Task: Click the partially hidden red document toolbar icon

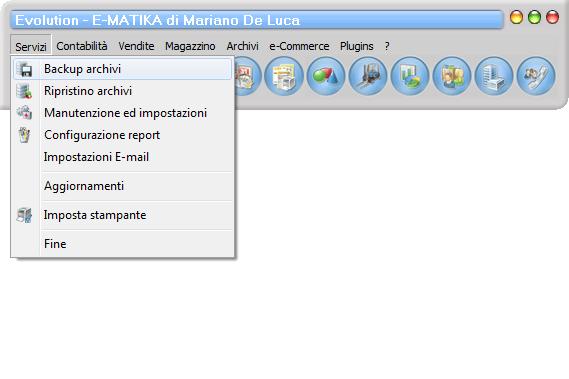Action: coord(248,76)
